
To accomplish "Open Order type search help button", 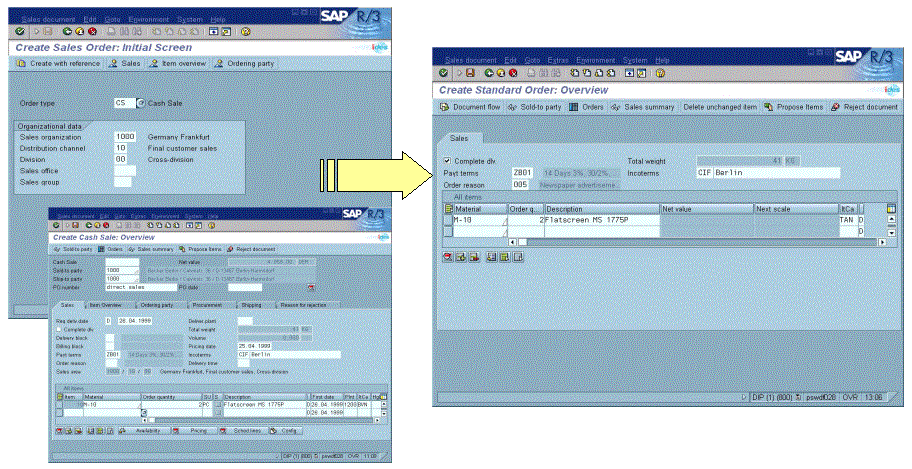I will [x=141, y=103].
